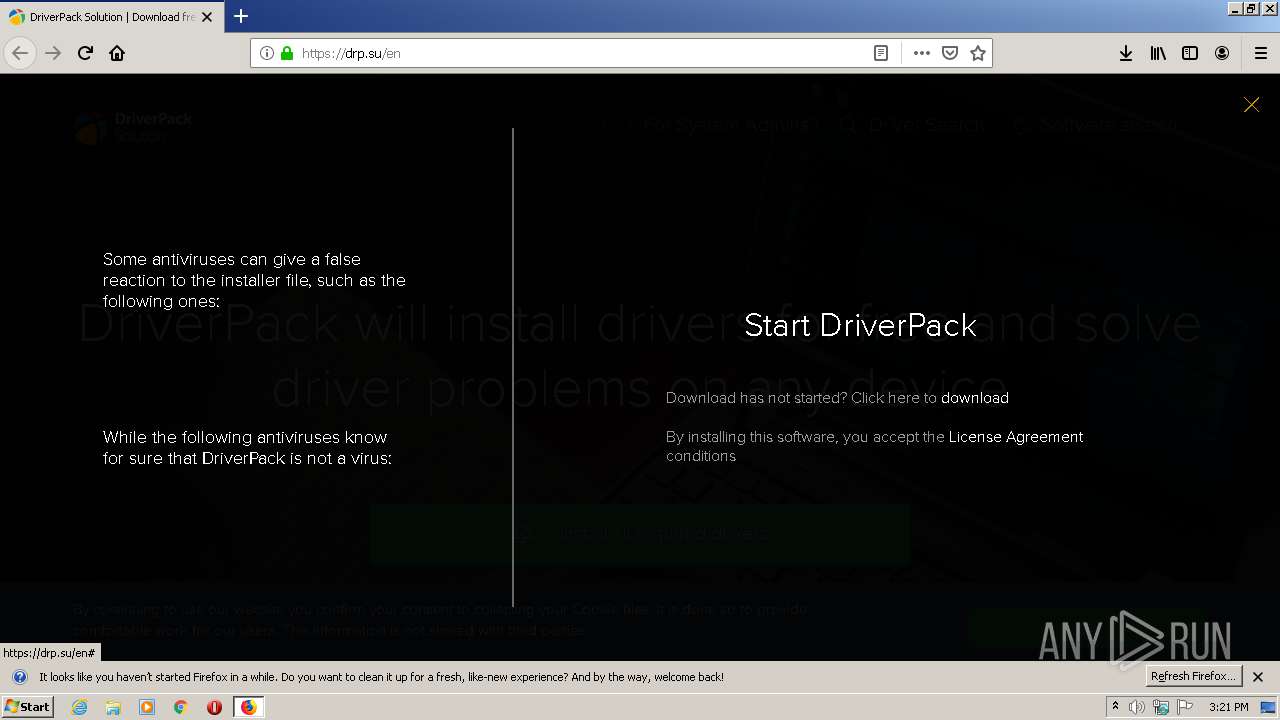Click the false reaction antivirus text
Screen dimensions: 1280x720
pos(254,280)
